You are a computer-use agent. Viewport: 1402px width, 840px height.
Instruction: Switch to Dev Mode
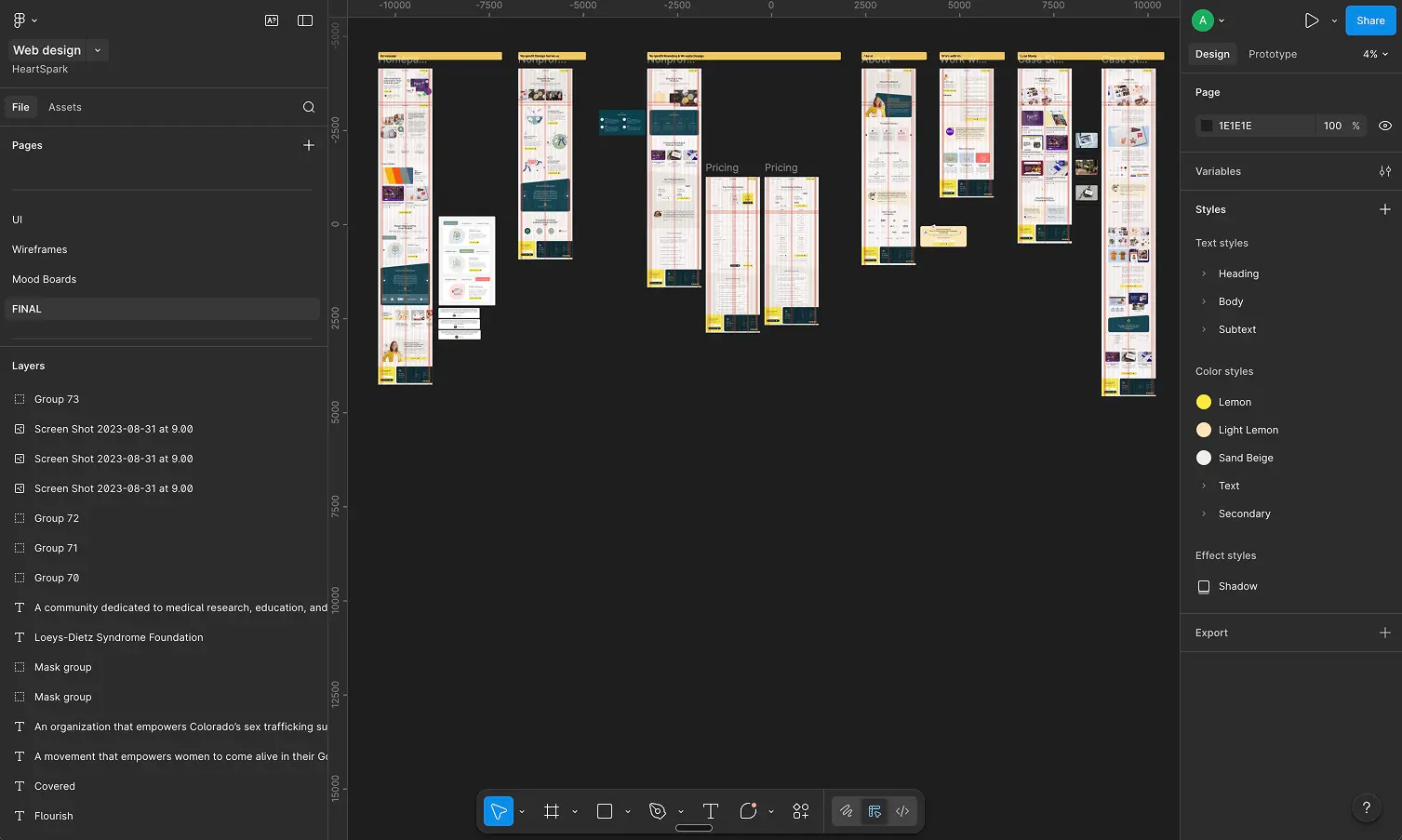coord(902,811)
